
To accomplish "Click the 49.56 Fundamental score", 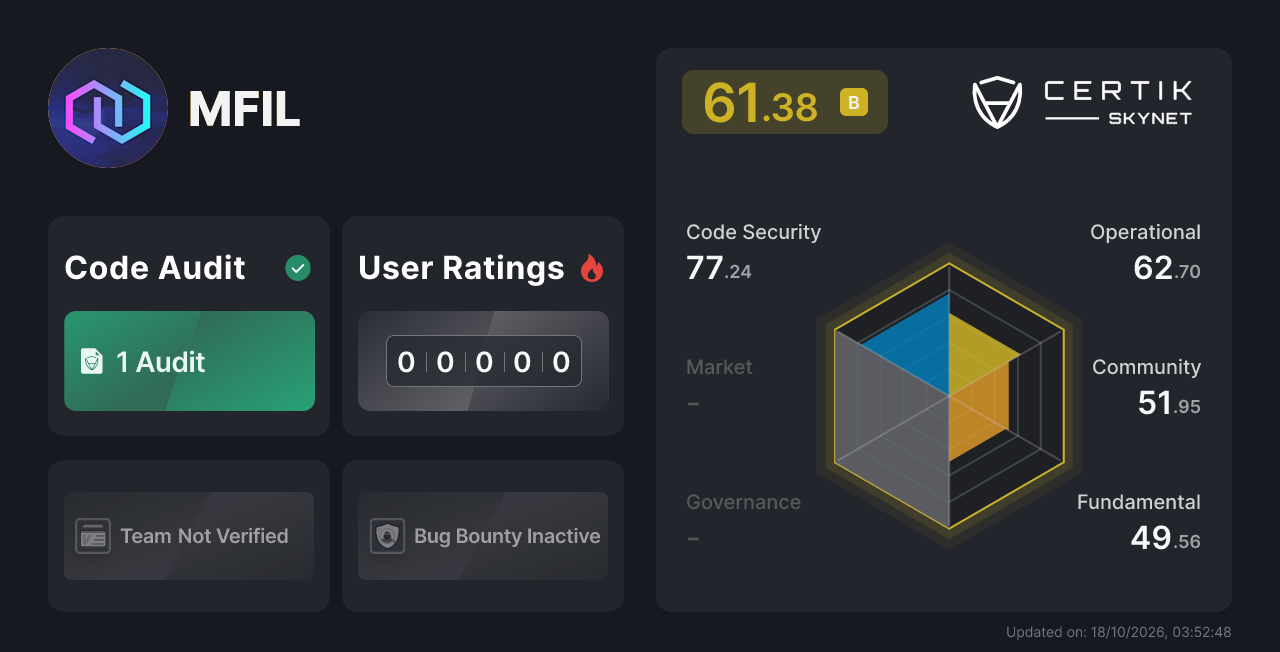I will [1166, 538].
